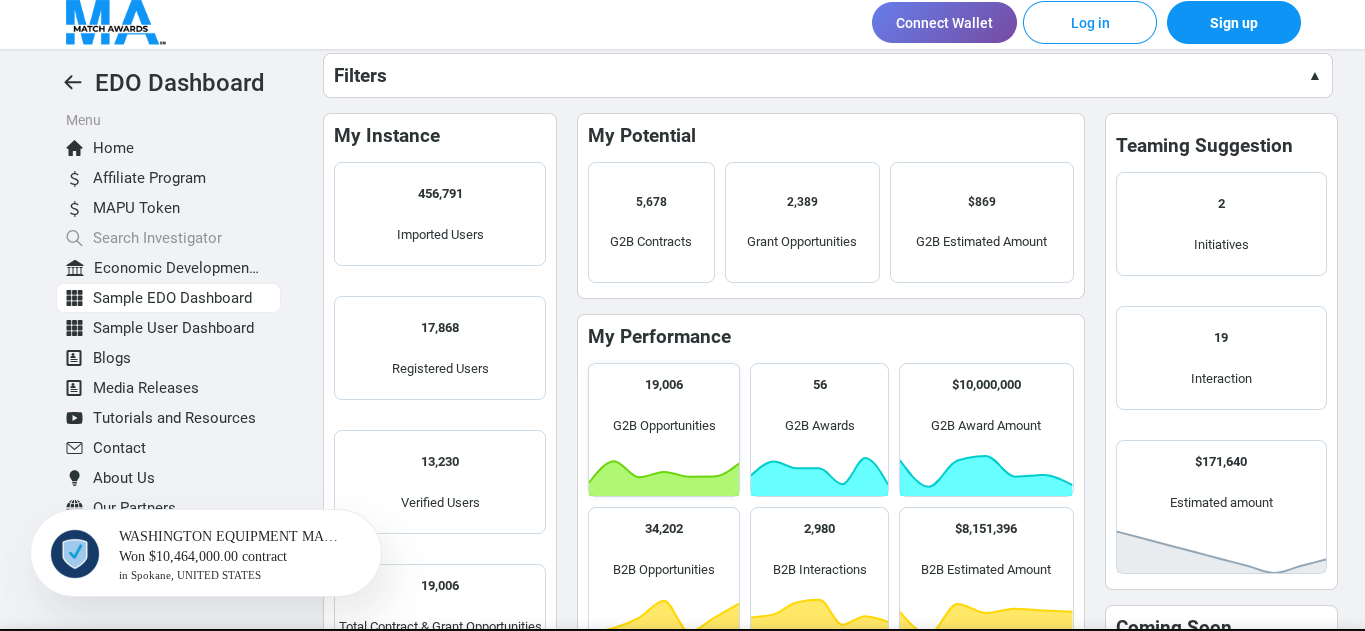Click the Log in button

[x=1089, y=23]
